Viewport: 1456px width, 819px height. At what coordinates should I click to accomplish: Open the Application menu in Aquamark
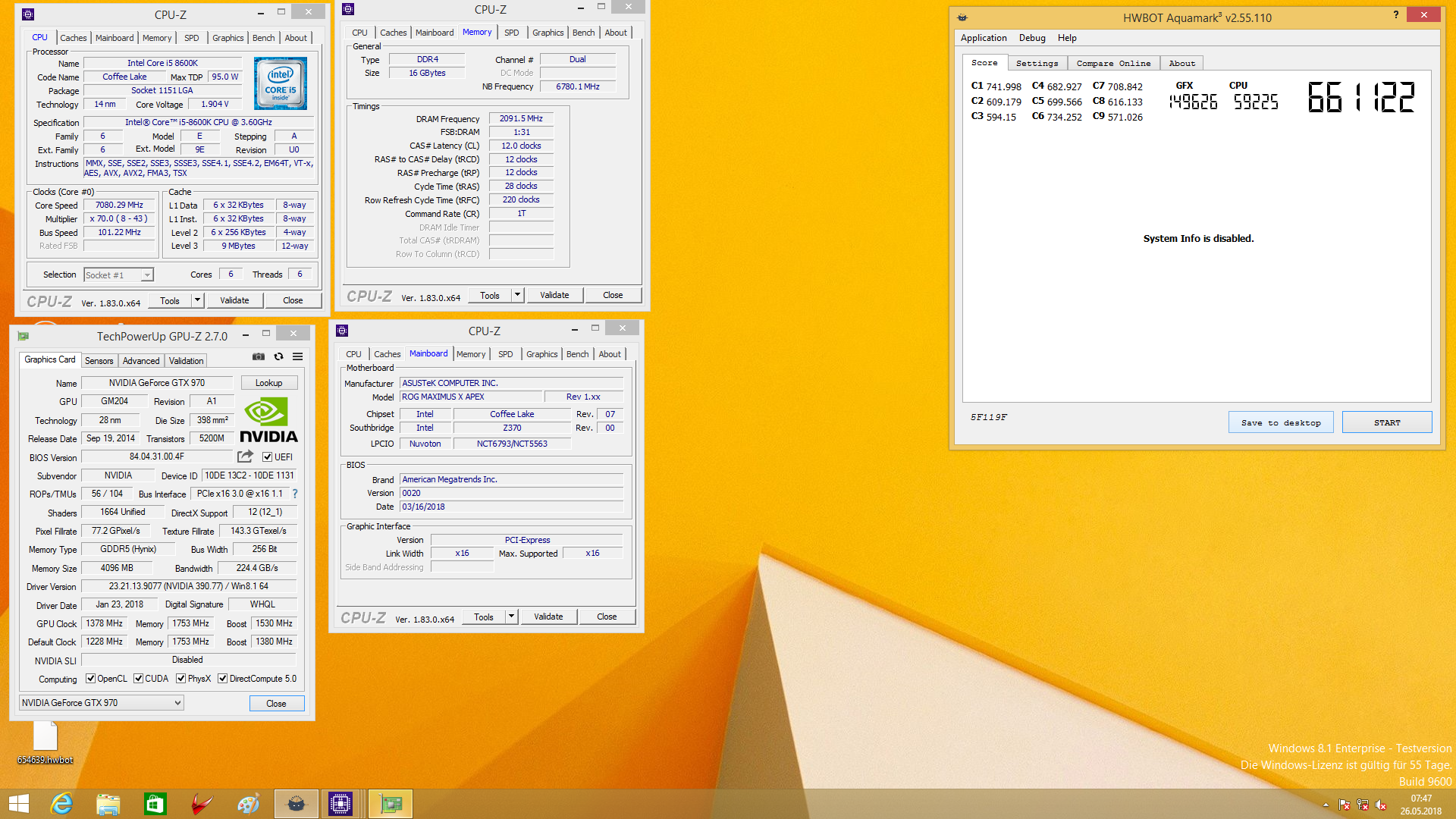pos(984,38)
